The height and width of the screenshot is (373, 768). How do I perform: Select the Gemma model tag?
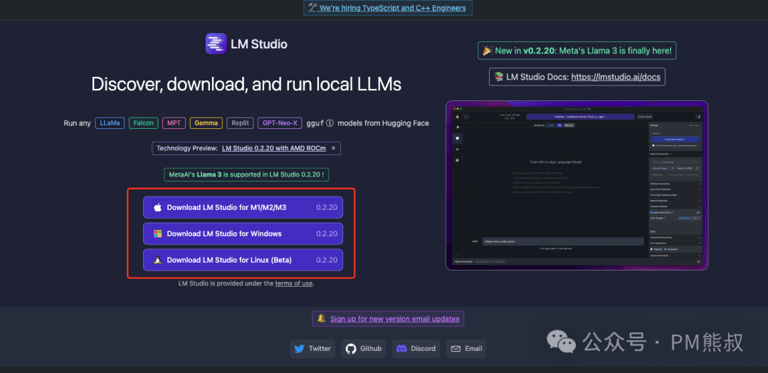pos(206,123)
